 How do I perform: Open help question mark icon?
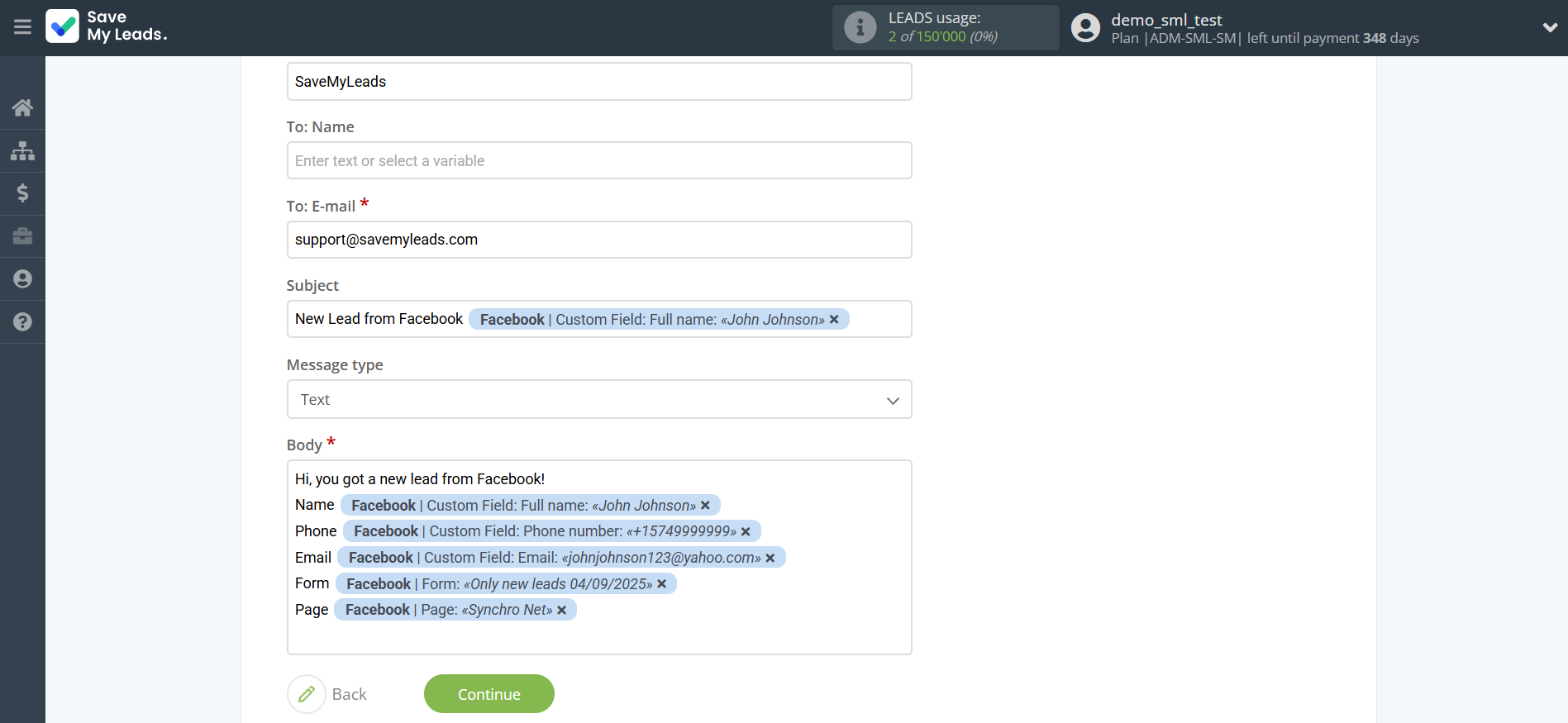pos(22,322)
